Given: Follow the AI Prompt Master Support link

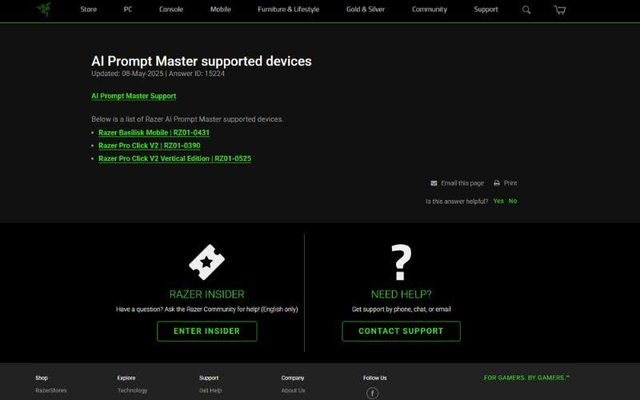Looking at the screenshot, I should click(x=133, y=96).
